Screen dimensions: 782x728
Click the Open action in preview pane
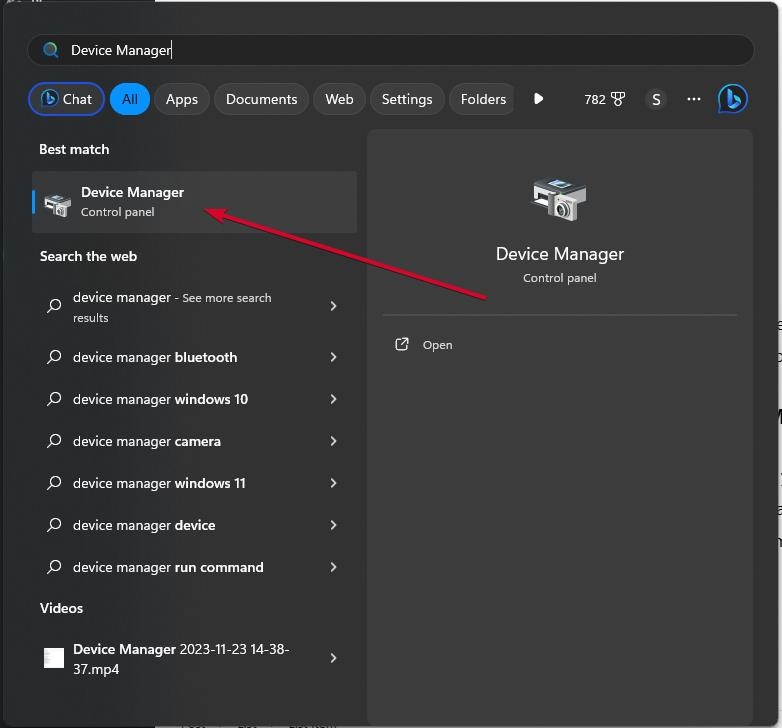click(x=437, y=345)
